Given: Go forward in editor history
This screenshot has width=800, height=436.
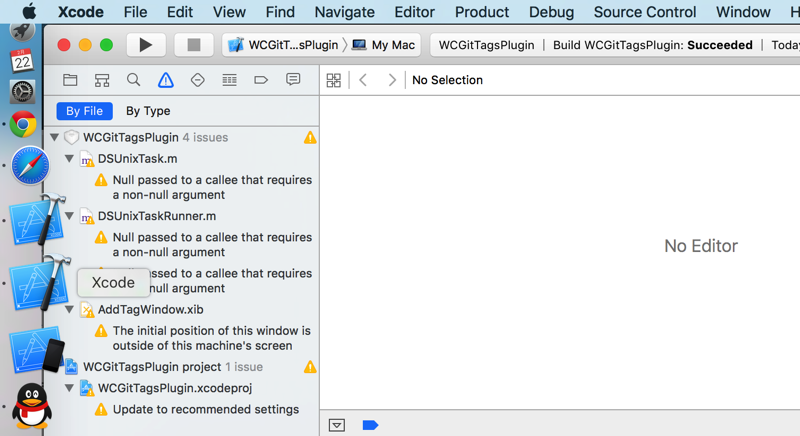Looking at the screenshot, I should (x=391, y=80).
